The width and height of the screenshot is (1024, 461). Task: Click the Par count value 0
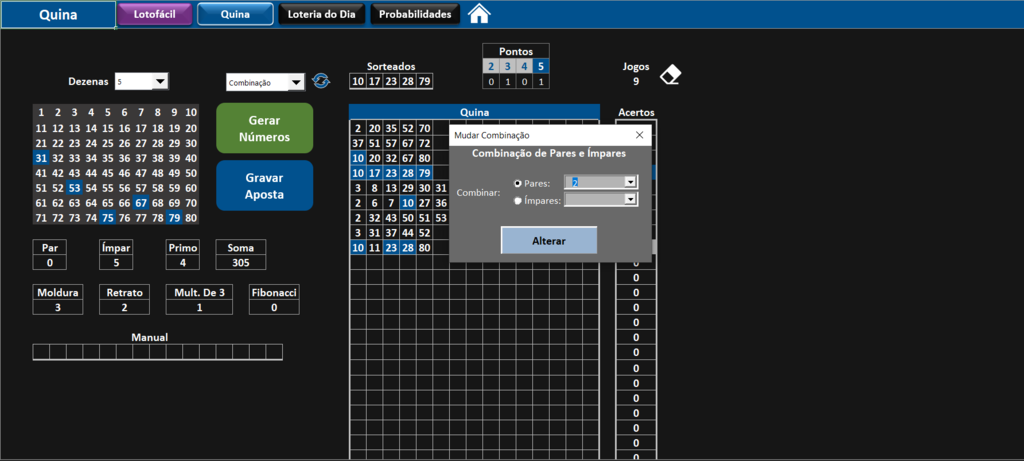point(49,262)
